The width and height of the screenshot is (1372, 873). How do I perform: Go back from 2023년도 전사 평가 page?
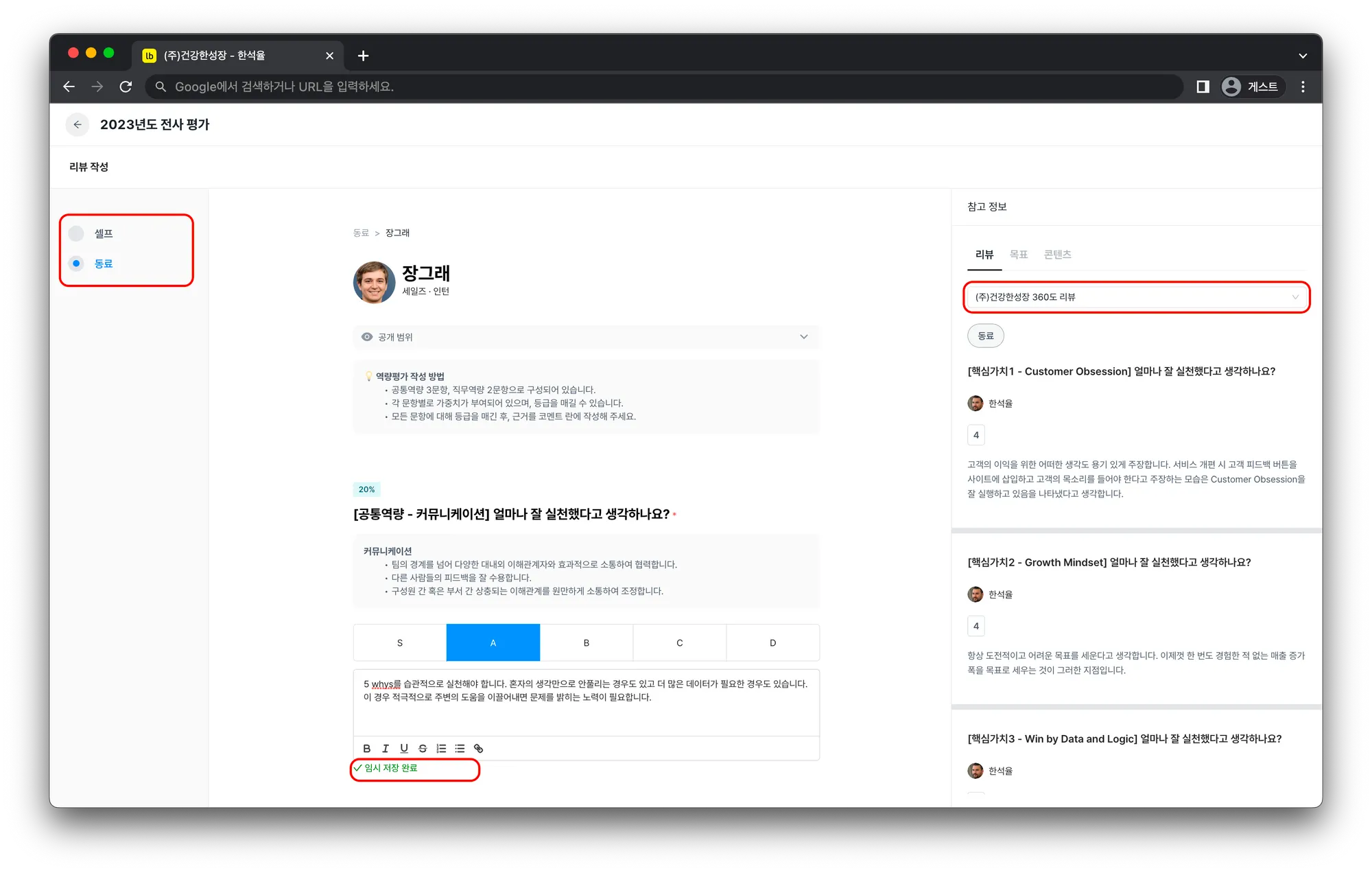[78, 124]
